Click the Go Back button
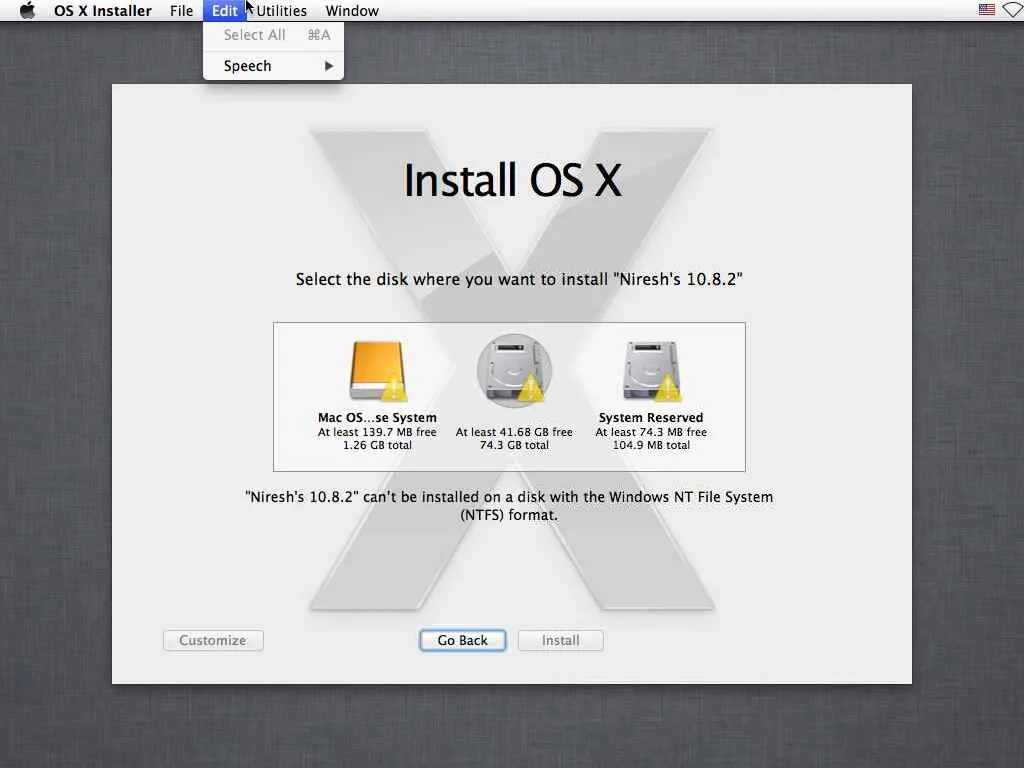The width and height of the screenshot is (1024, 768). click(462, 640)
